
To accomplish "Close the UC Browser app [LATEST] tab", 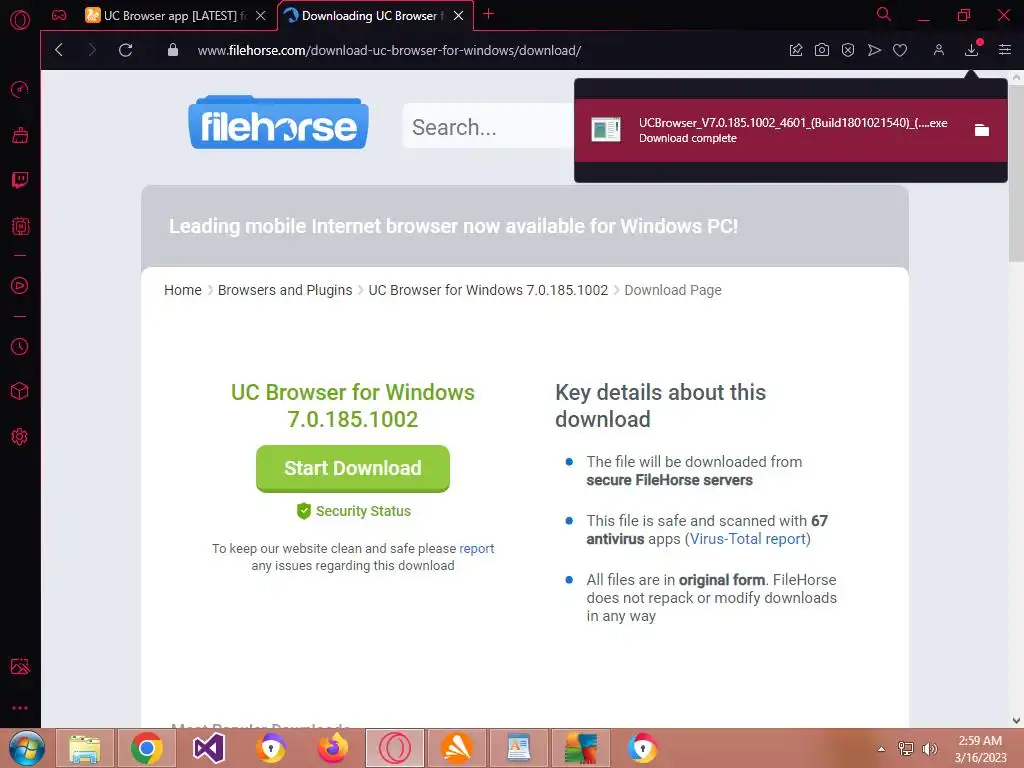I will coord(261,16).
